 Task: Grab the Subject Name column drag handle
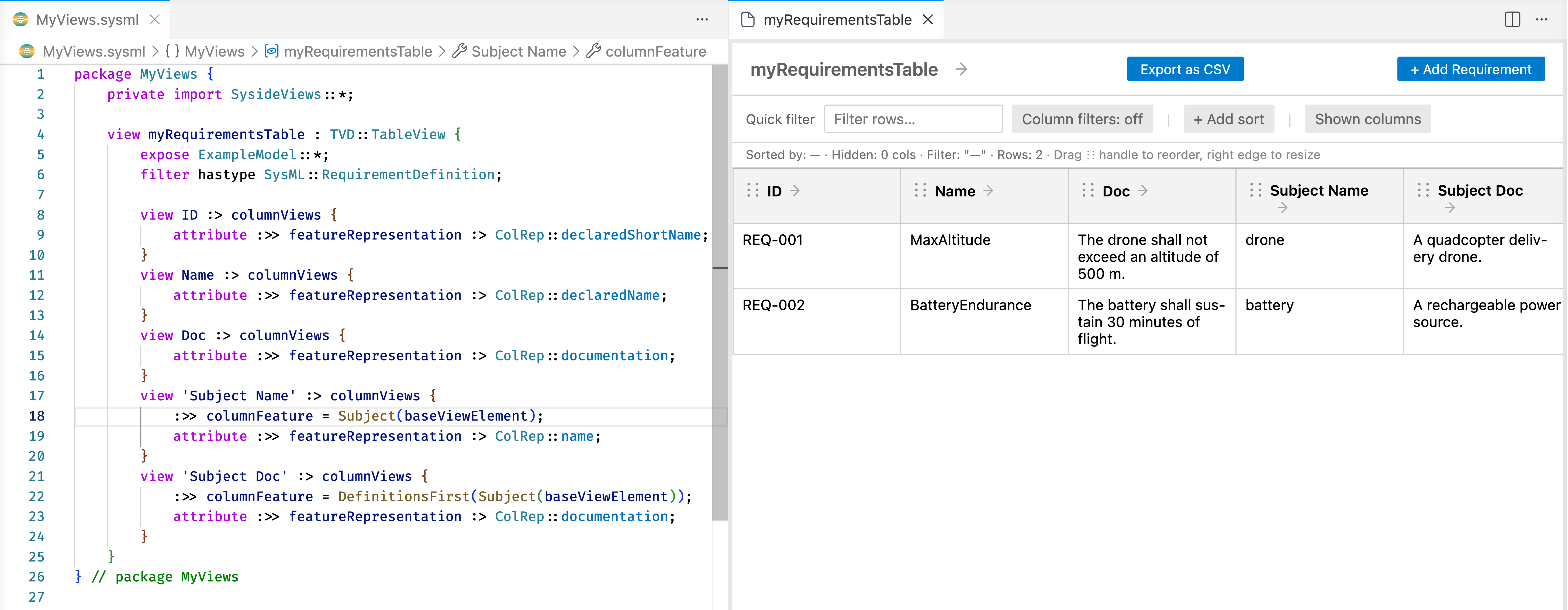click(1255, 190)
